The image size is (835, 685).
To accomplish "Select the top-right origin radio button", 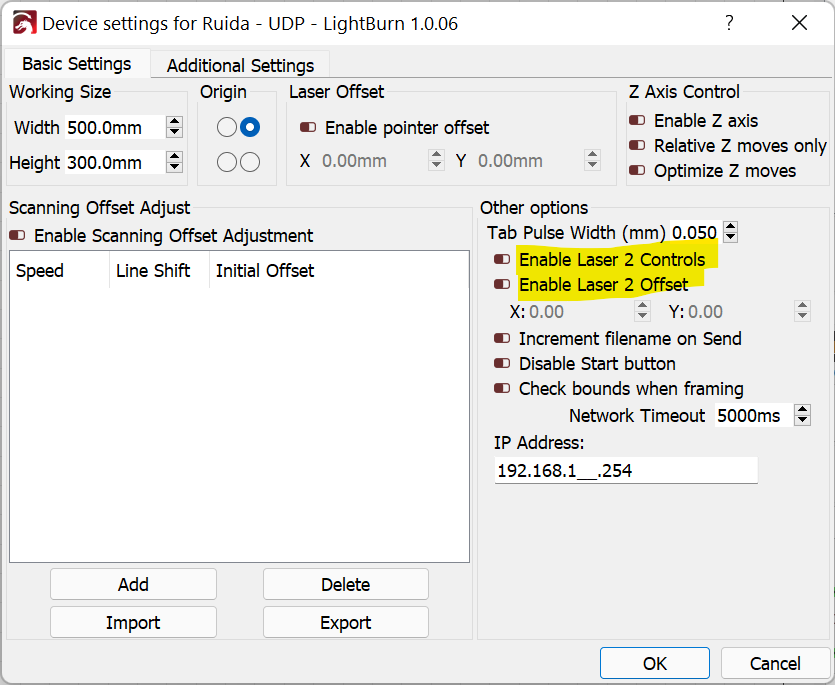I will [250, 127].
